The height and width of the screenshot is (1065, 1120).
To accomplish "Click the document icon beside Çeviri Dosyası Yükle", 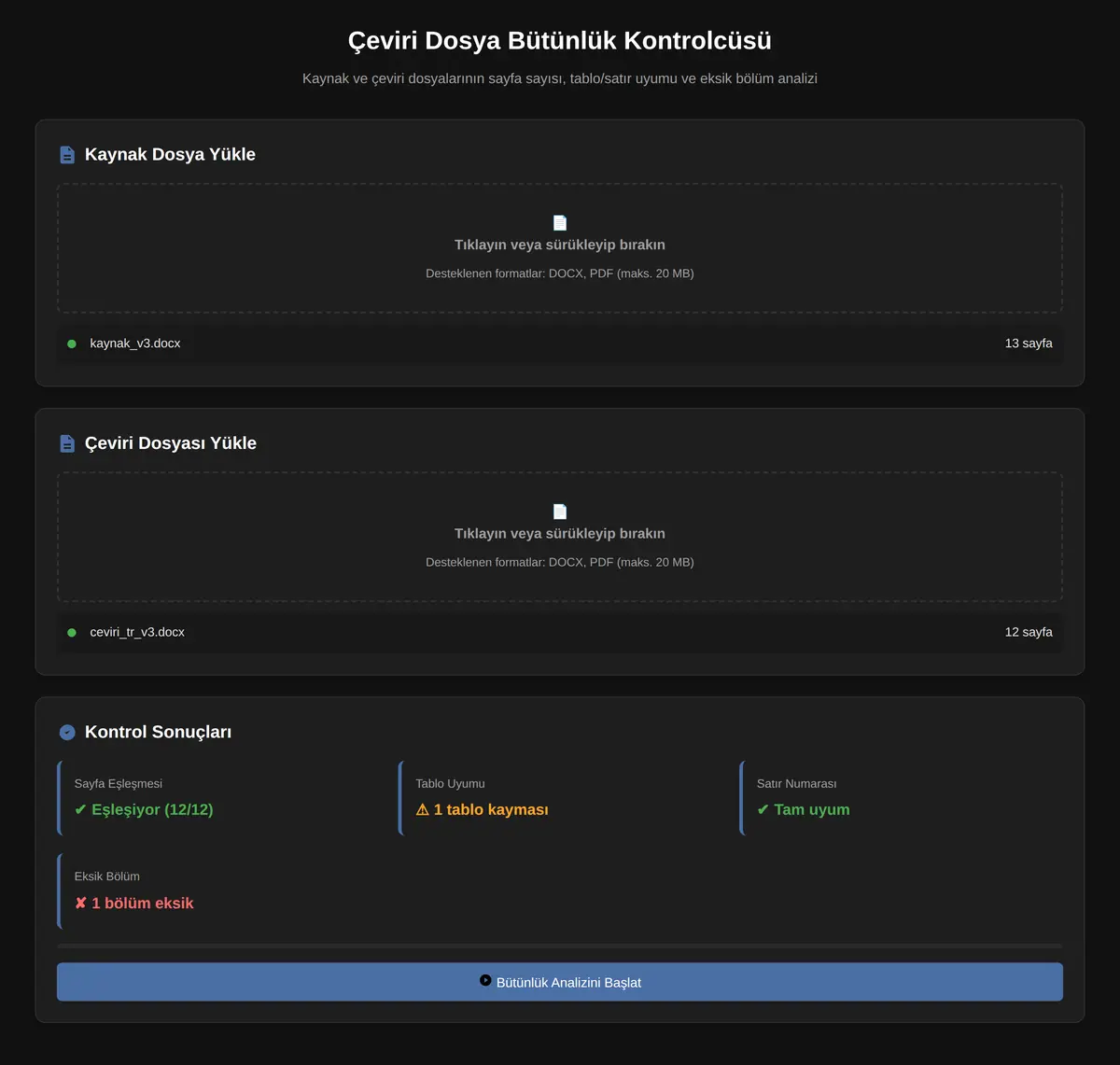I will pyautogui.click(x=67, y=443).
